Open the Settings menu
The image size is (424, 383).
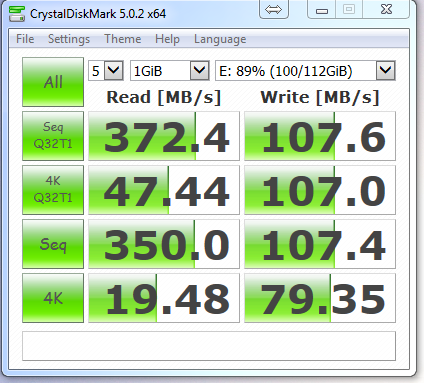(69, 39)
